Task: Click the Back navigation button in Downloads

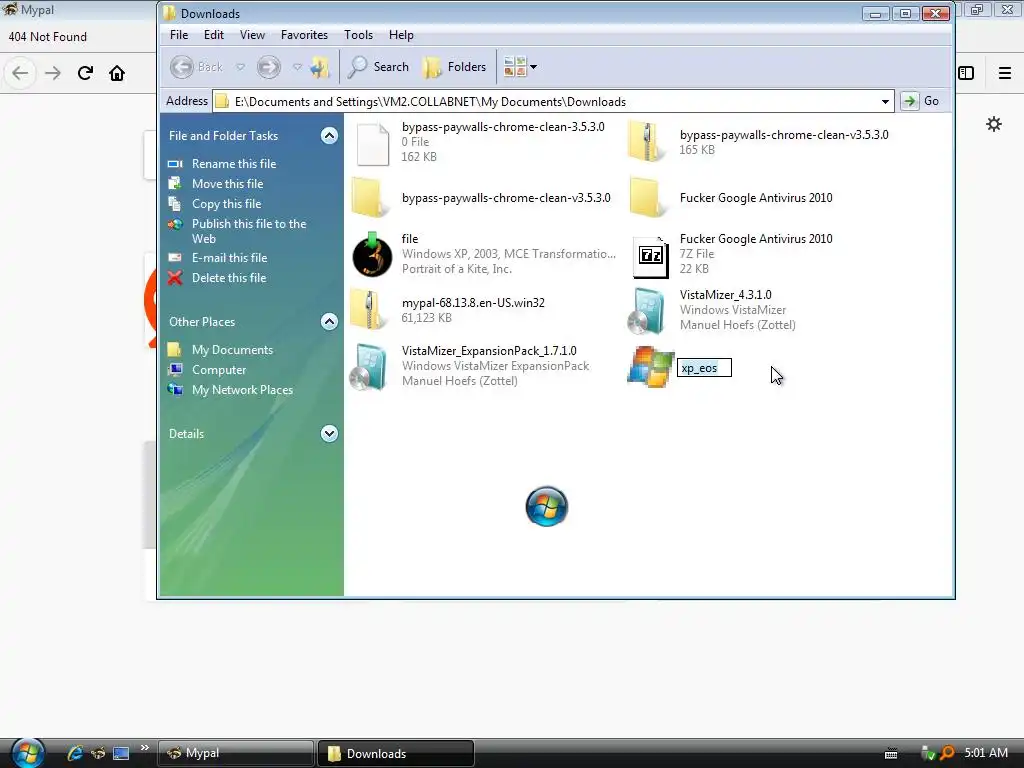Action: [x=197, y=67]
